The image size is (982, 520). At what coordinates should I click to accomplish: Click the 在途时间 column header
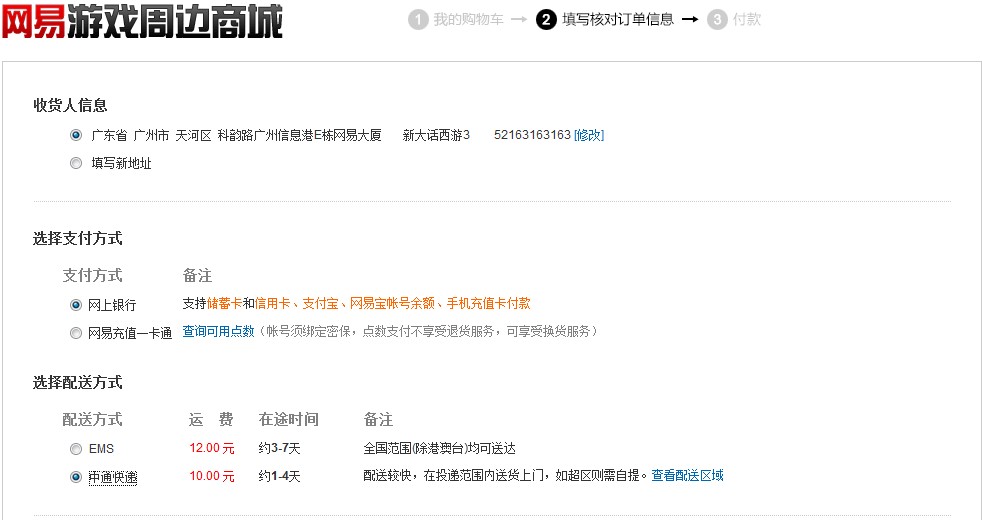point(289,419)
